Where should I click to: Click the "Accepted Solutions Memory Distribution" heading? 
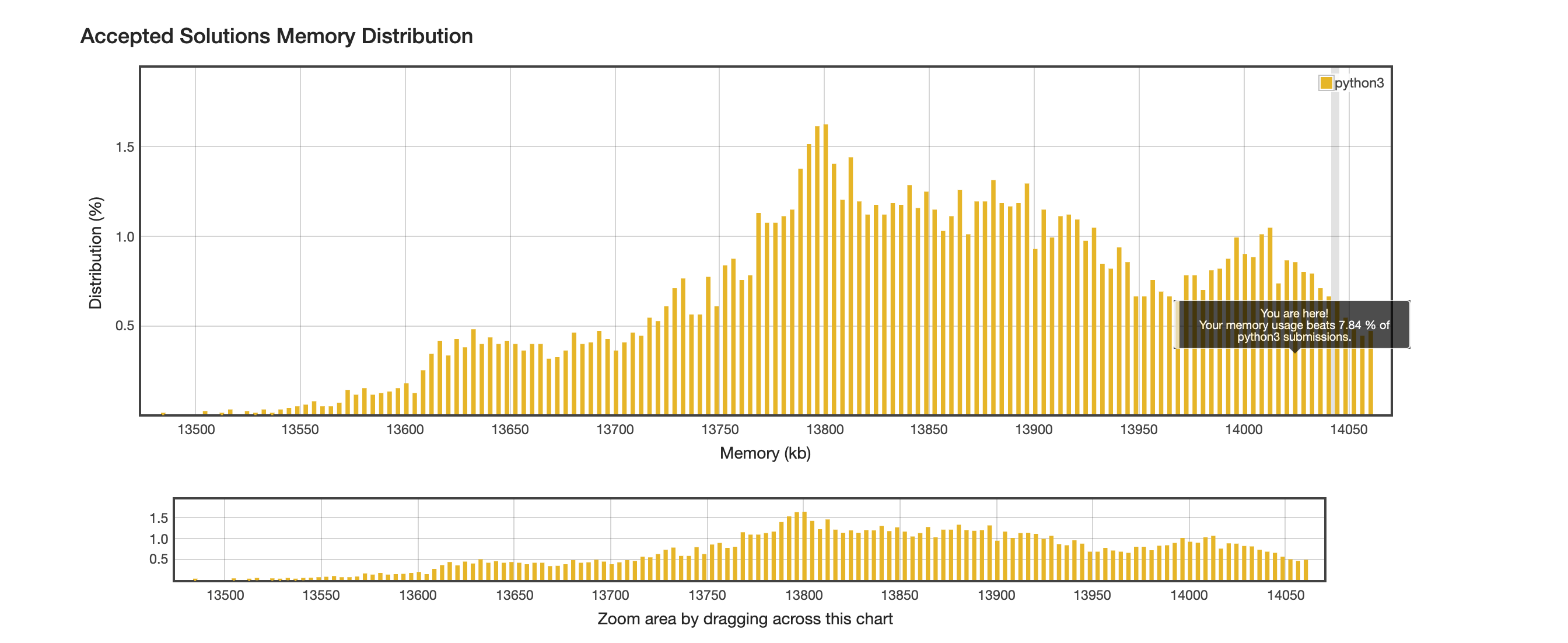pos(276,36)
